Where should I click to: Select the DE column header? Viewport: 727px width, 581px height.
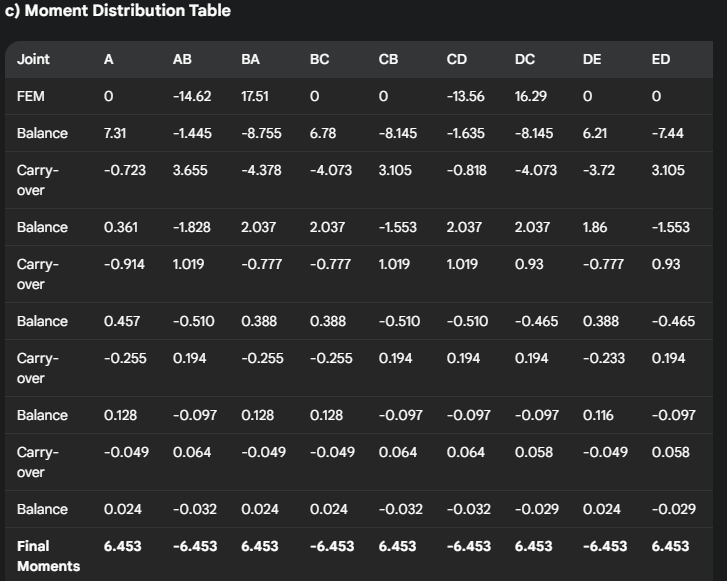click(592, 59)
